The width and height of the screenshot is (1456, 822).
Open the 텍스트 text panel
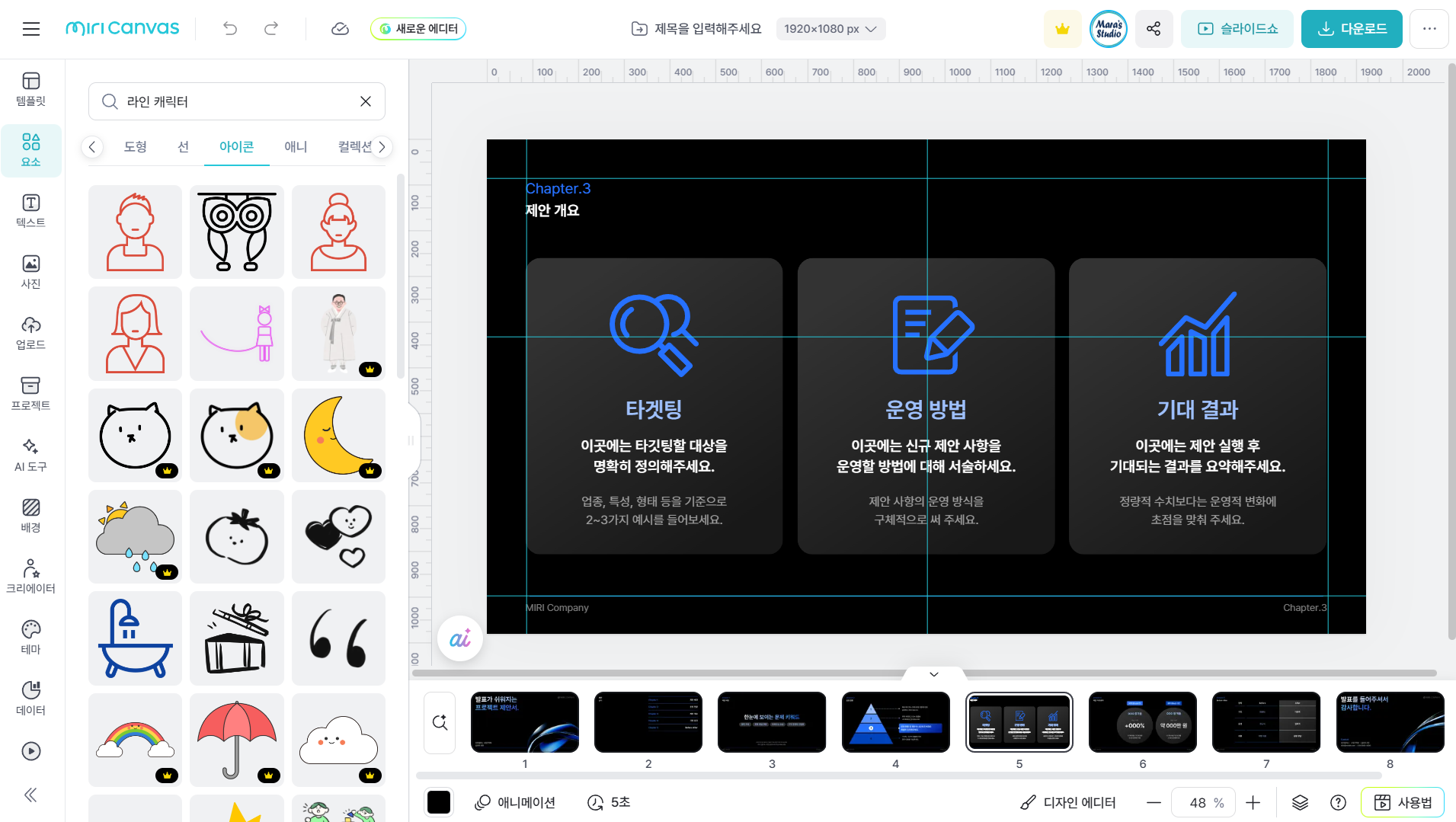click(x=30, y=210)
